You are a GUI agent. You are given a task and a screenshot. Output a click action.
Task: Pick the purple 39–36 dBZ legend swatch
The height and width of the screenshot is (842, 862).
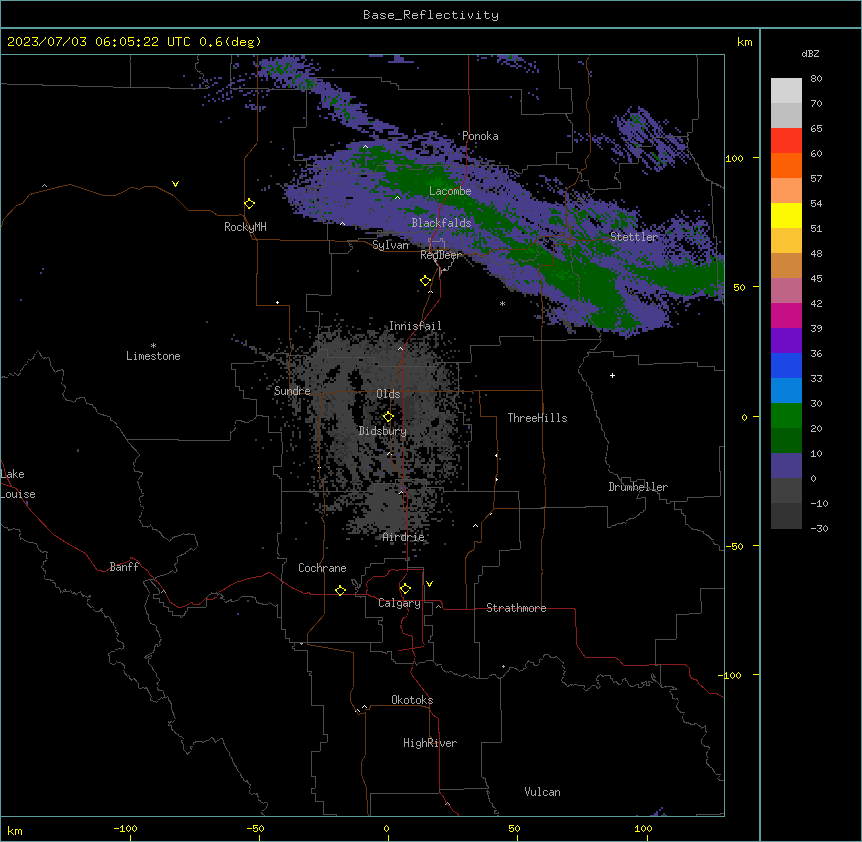tap(786, 341)
